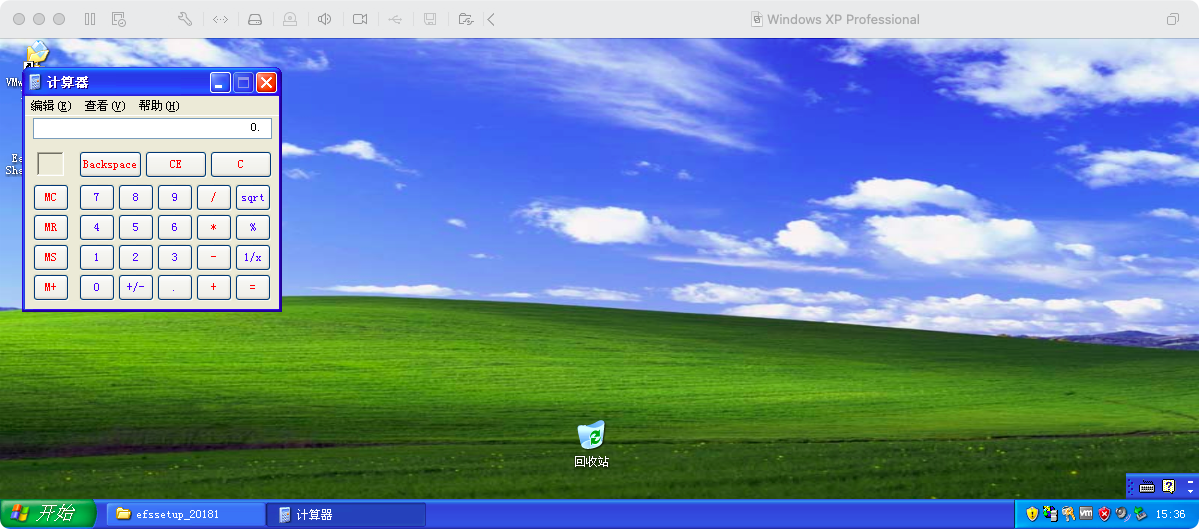Click the Recycle Bin desktop icon

[591, 443]
